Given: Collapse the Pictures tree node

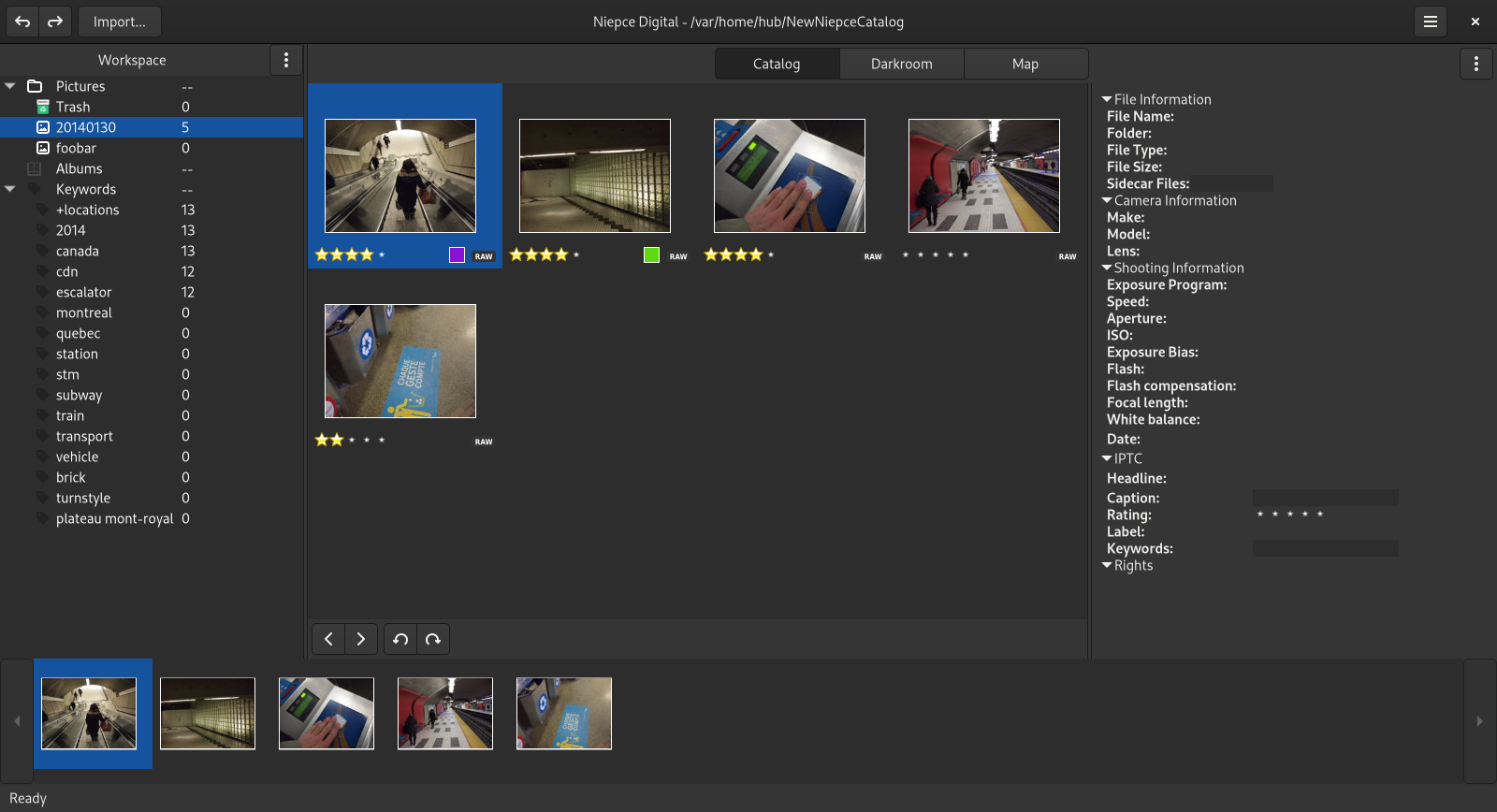Looking at the screenshot, I should [10, 86].
